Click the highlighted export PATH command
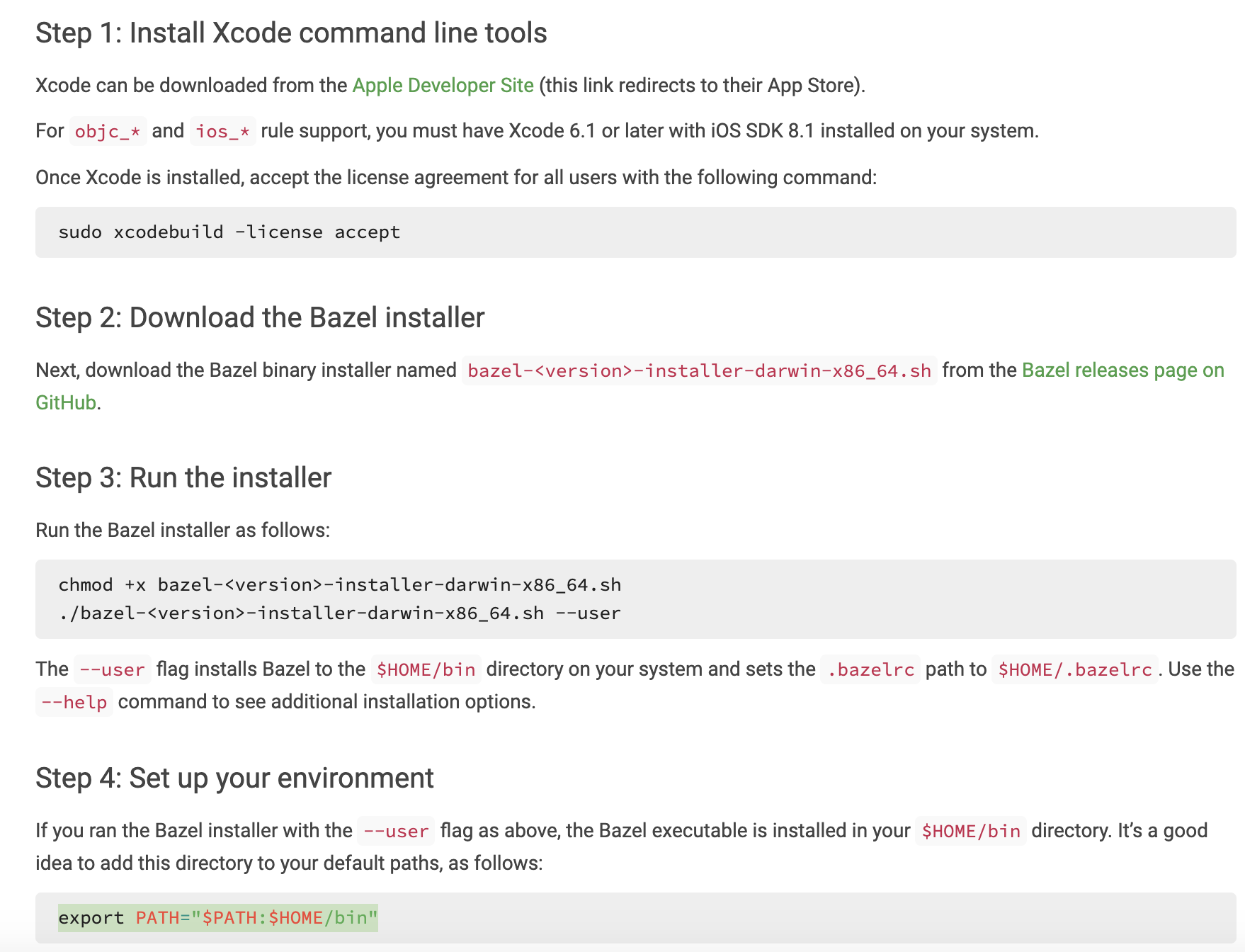The height and width of the screenshot is (952, 1245). [x=218, y=917]
